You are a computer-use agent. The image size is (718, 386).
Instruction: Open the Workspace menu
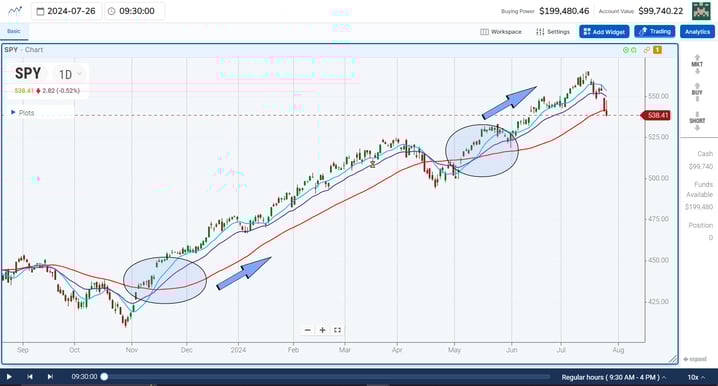(501, 32)
